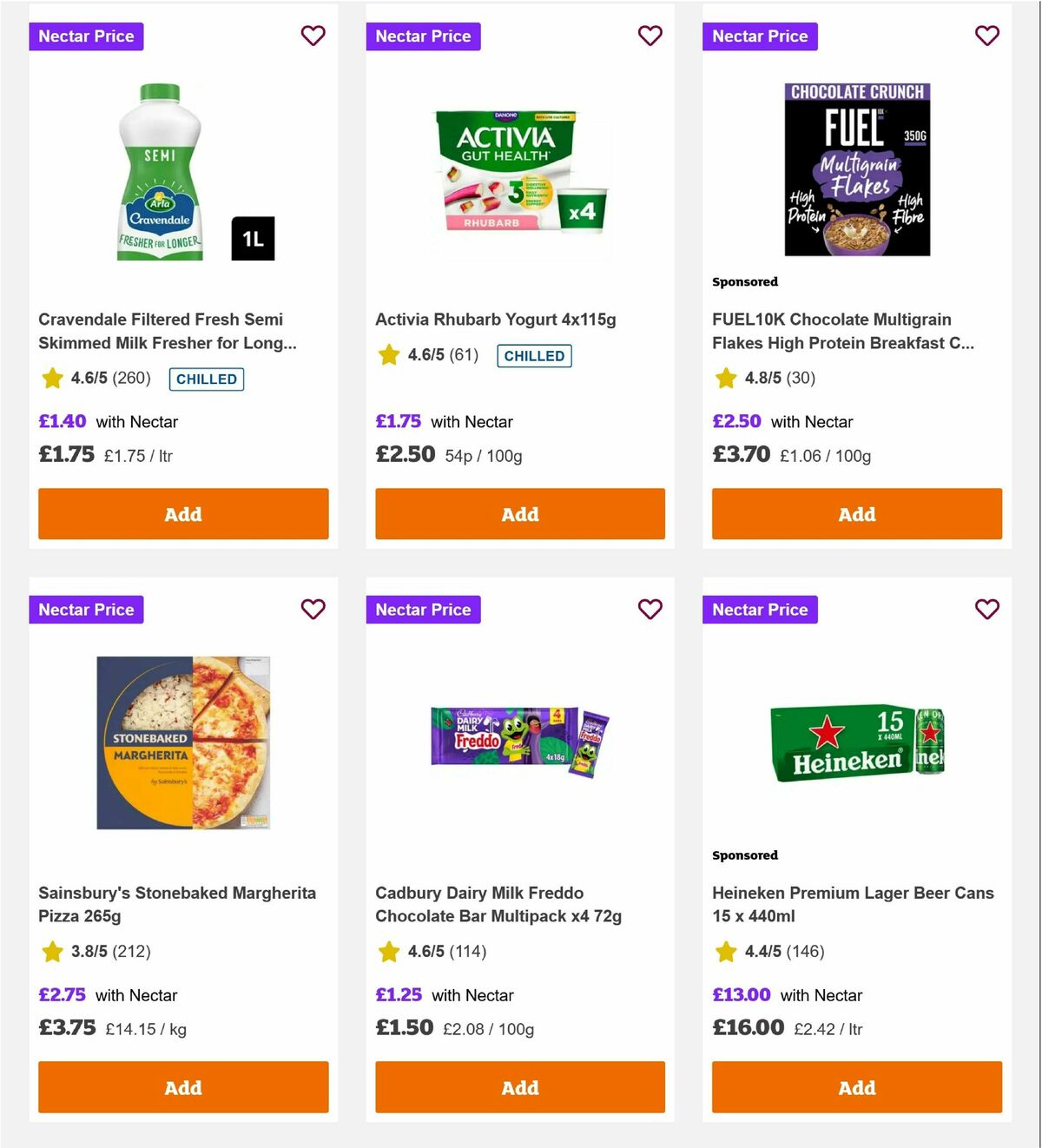Favourite the Cadbury Freddo multipack
The image size is (1042, 1148).
[650, 610]
